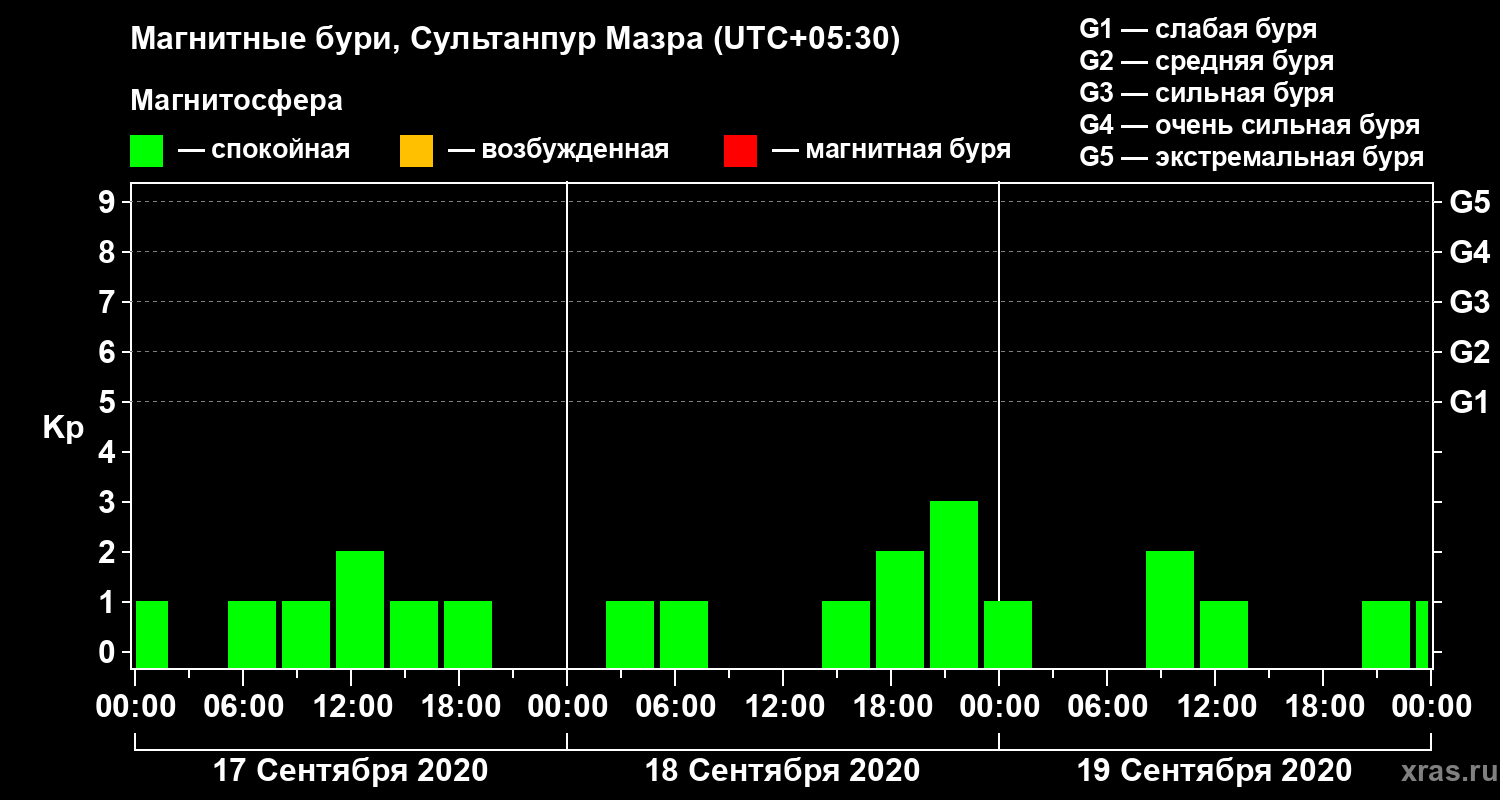Click the '— магнитная буря' legend label
This screenshot has height=800, width=1500.
(x=891, y=150)
